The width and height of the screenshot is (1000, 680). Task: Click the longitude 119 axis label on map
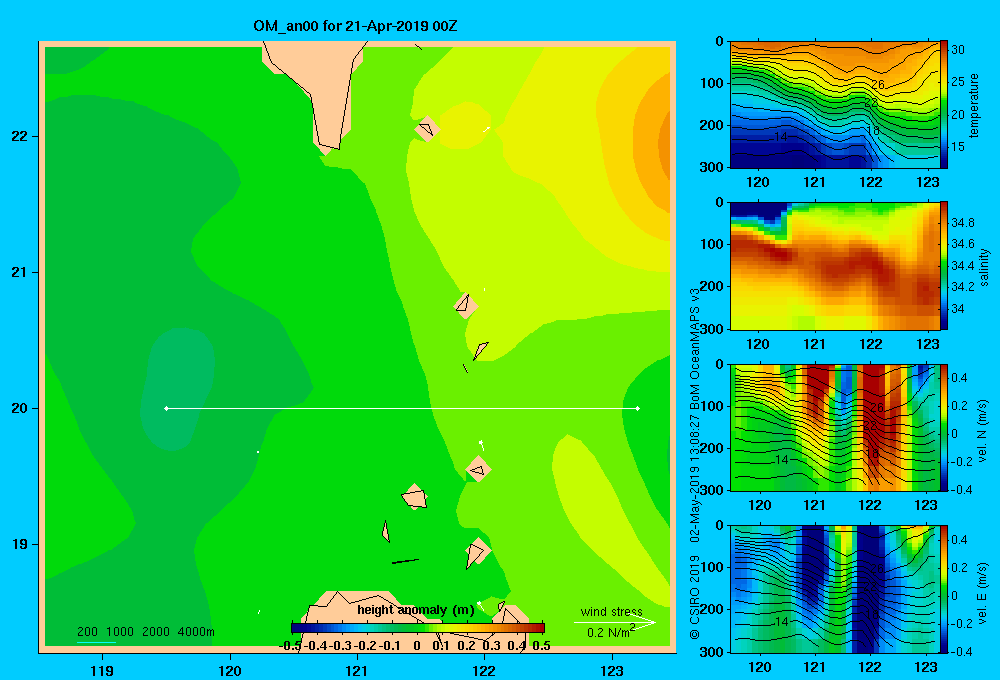102,670
